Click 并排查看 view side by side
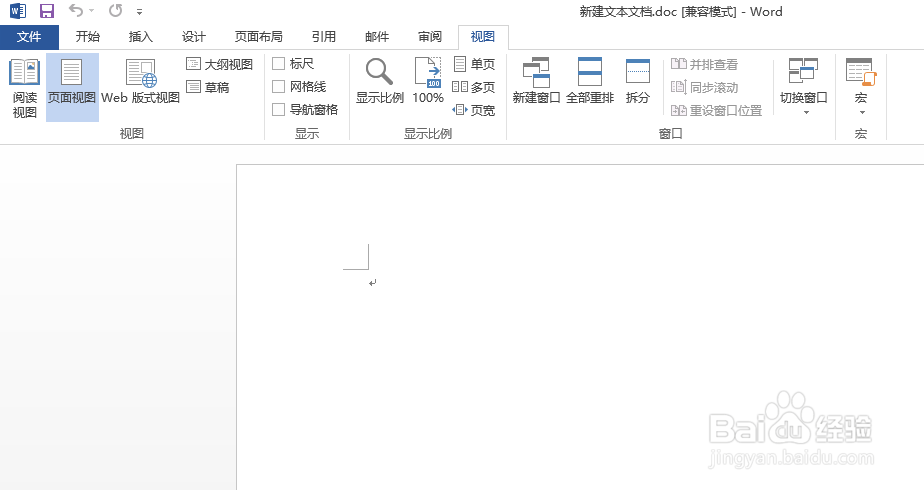This screenshot has width=924, height=490. tap(705, 64)
